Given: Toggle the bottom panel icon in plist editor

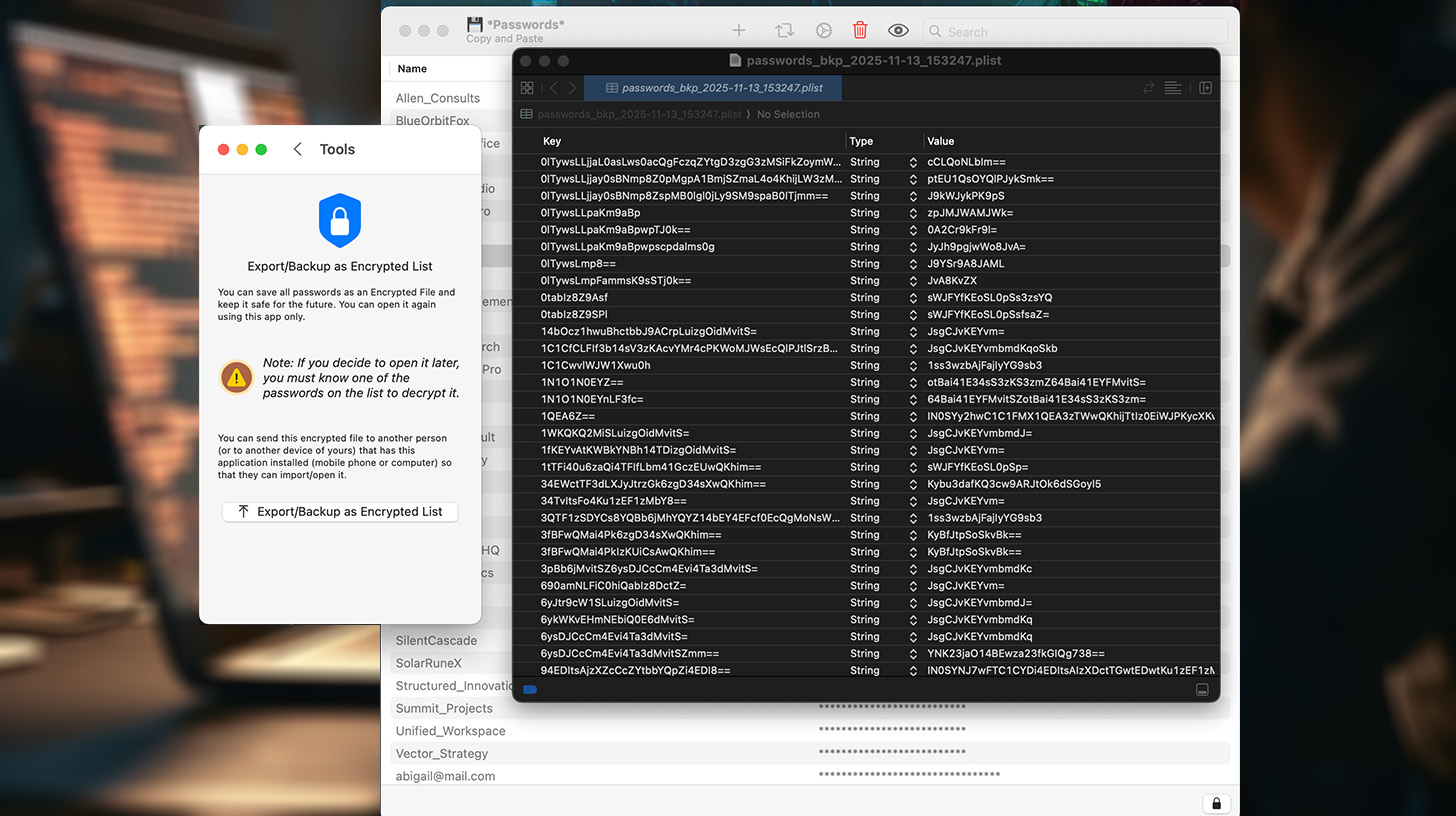Looking at the screenshot, I should tap(1202, 689).
